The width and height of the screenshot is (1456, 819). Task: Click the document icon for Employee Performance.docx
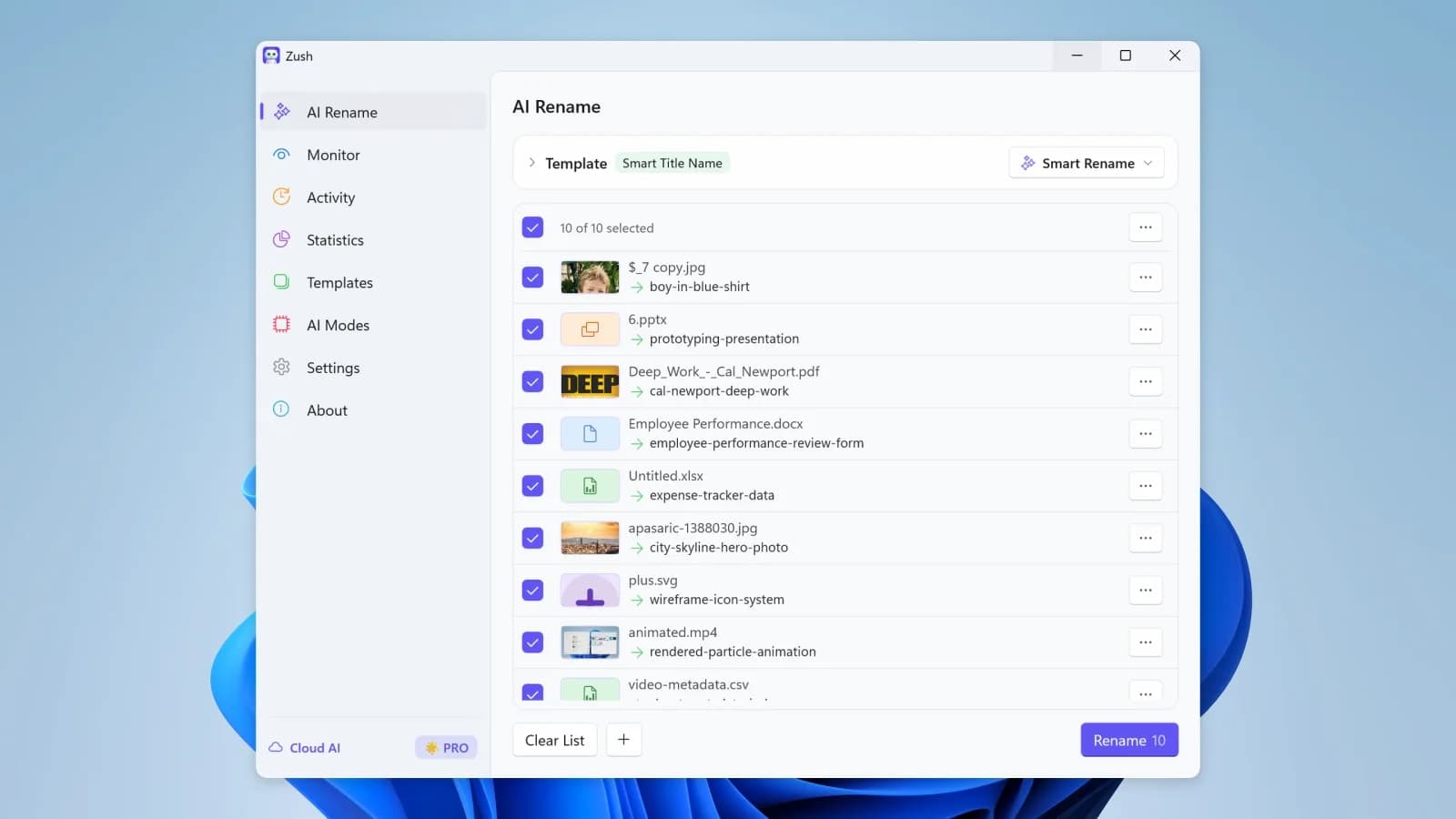pos(590,433)
